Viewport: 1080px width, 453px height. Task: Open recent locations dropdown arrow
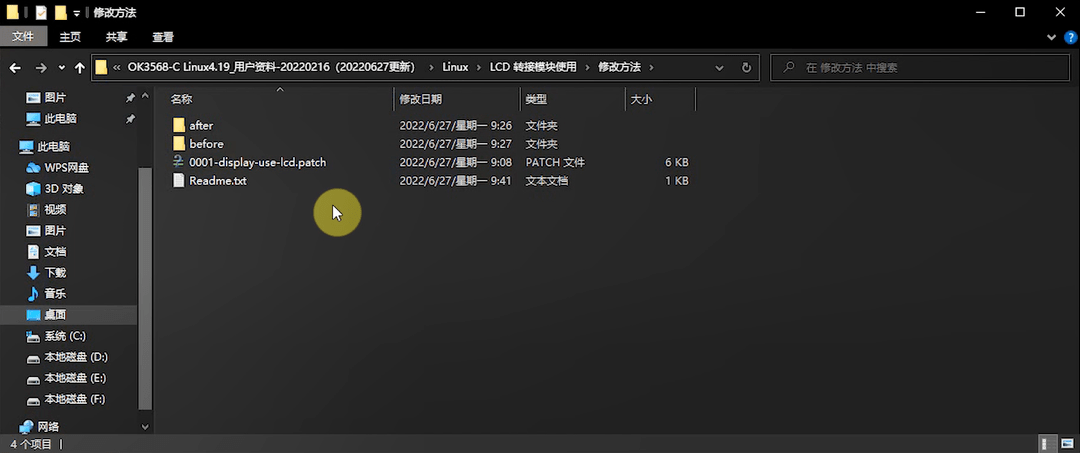pos(62,67)
